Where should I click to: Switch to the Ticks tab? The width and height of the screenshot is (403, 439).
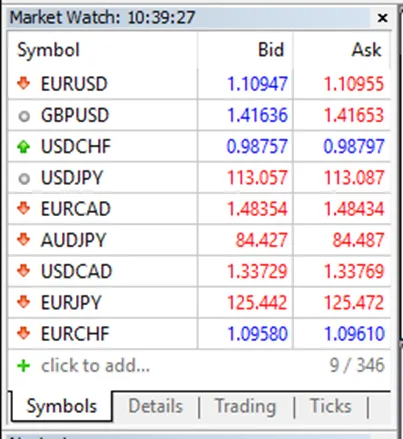point(330,406)
